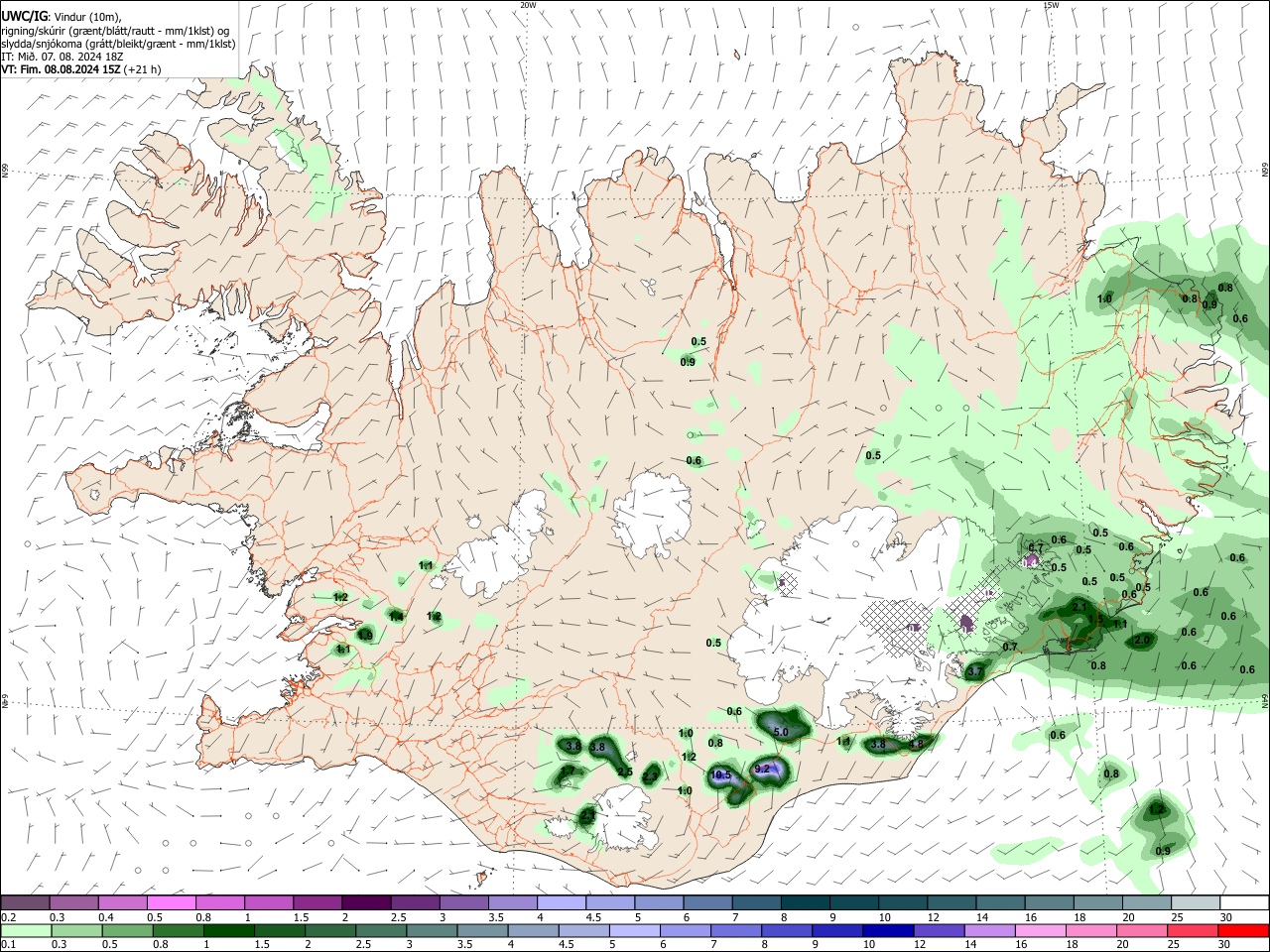Screen dimensions: 1270x952
Task: Click the '9.2' precipitation value
Action: click(763, 769)
